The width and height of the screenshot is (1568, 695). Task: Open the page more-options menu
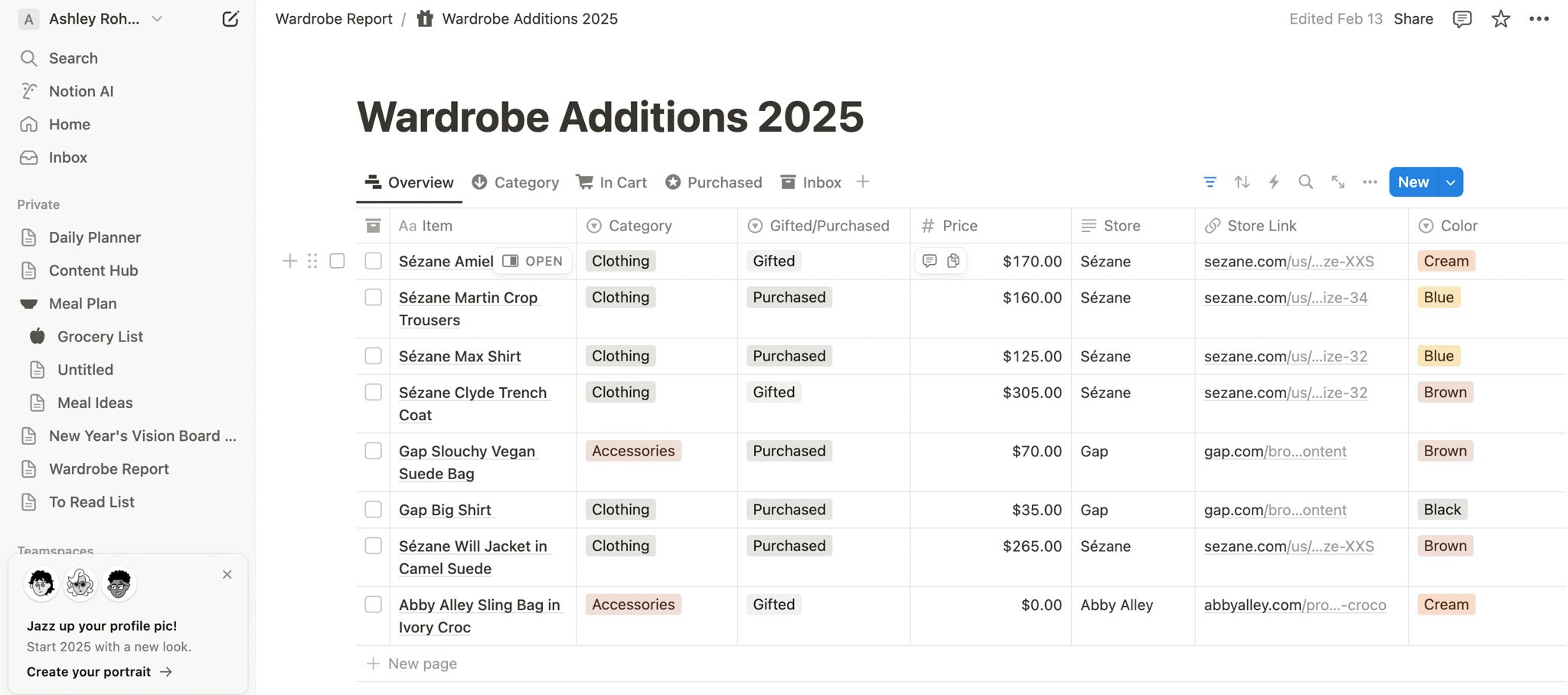click(x=1539, y=19)
